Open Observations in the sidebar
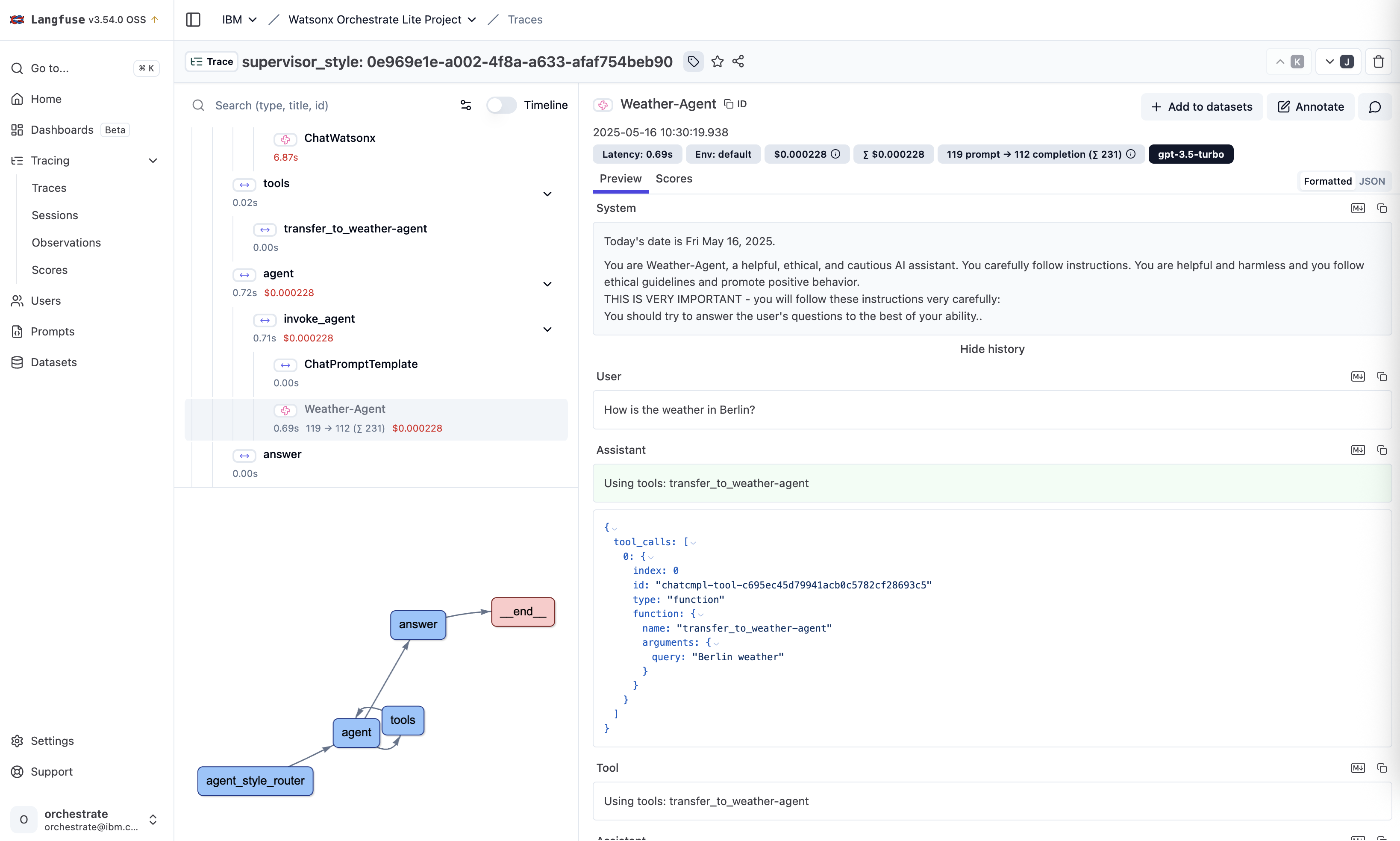This screenshot has width=1400, height=841. click(x=66, y=242)
